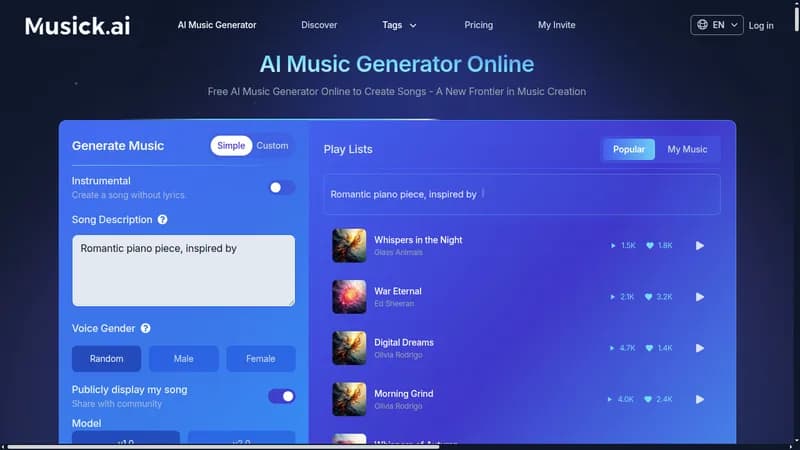Image resolution: width=800 pixels, height=450 pixels.
Task: Click play count icon for Whispers in the Night
Action: coord(613,245)
